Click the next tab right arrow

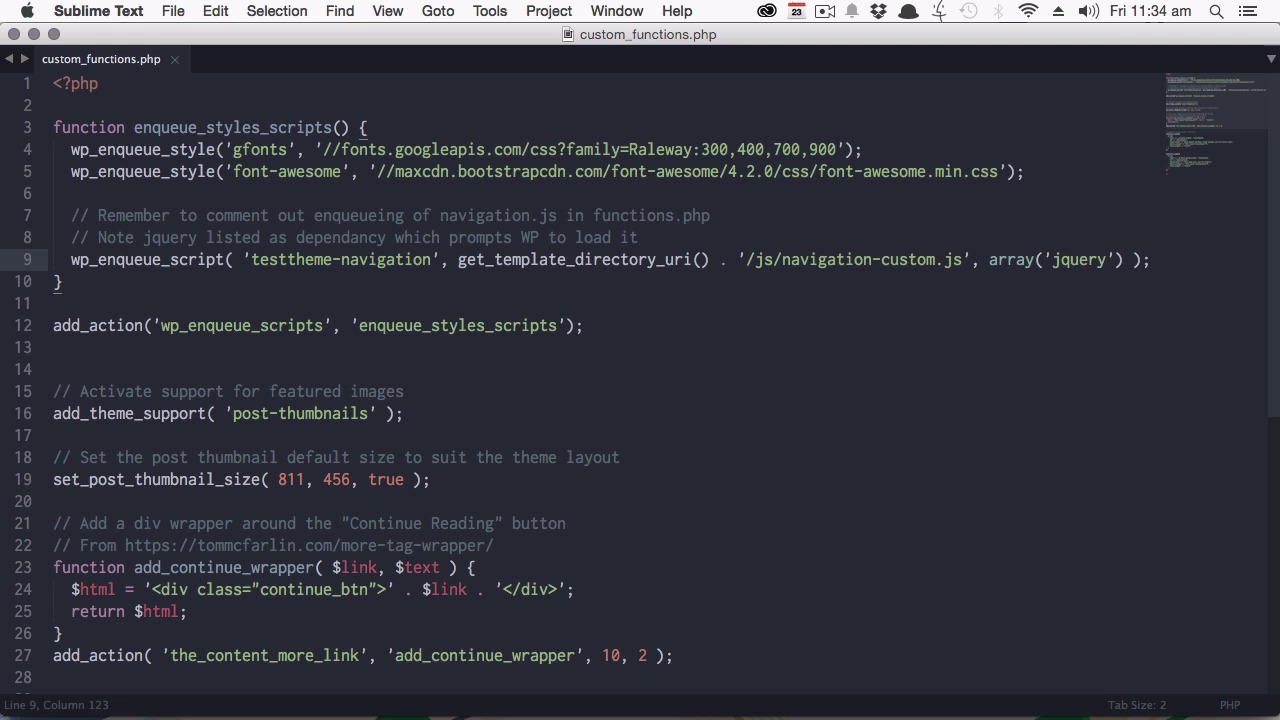click(24, 59)
